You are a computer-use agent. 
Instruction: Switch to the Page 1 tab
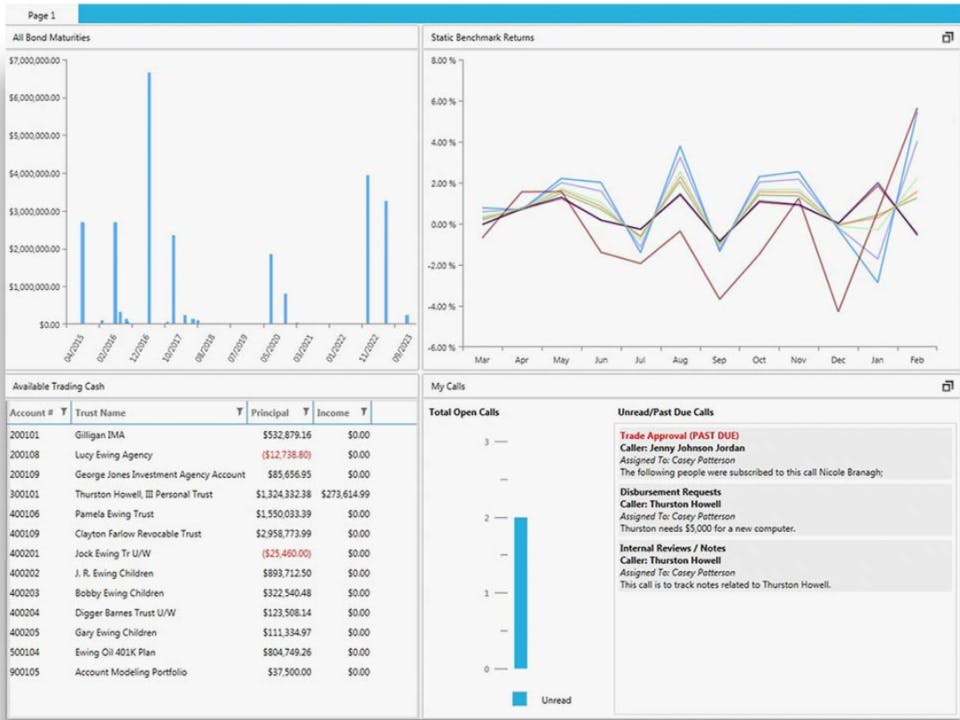(x=42, y=15)
